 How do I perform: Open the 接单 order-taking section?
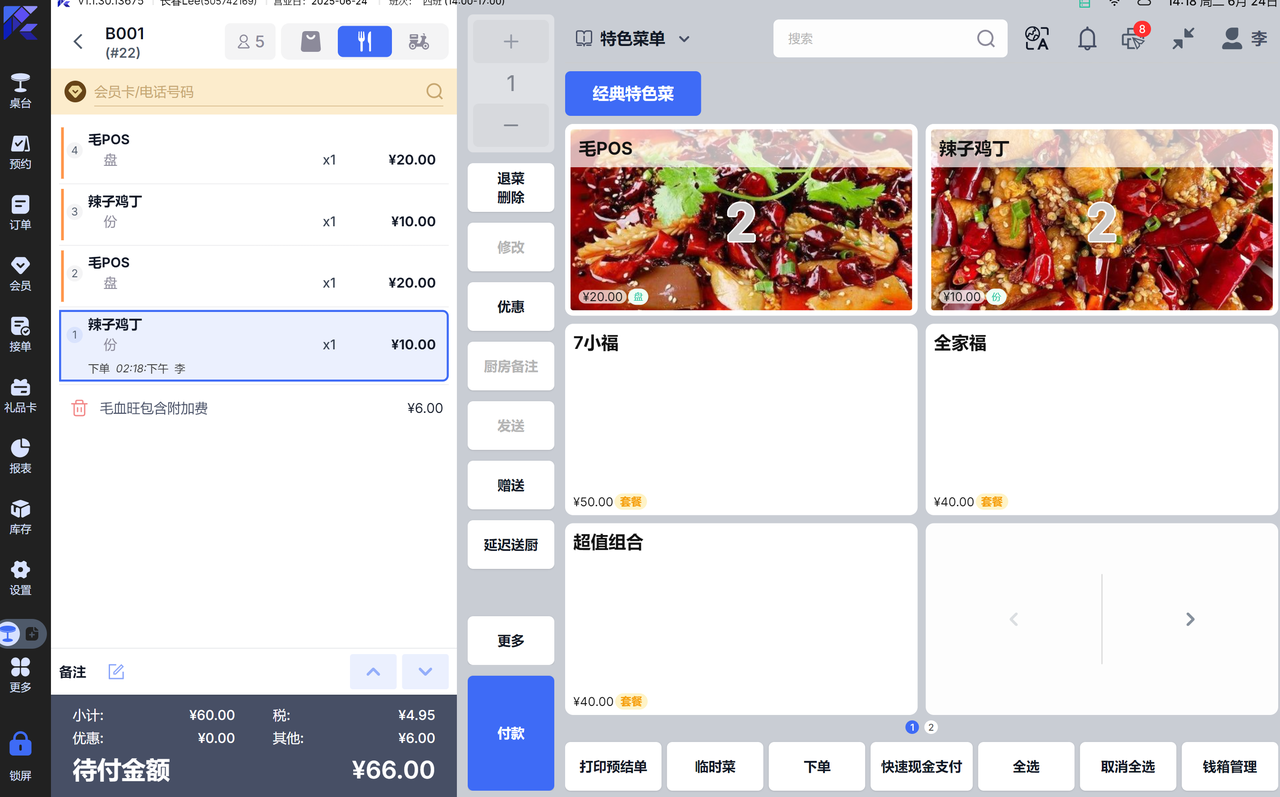tap(20, 334)
